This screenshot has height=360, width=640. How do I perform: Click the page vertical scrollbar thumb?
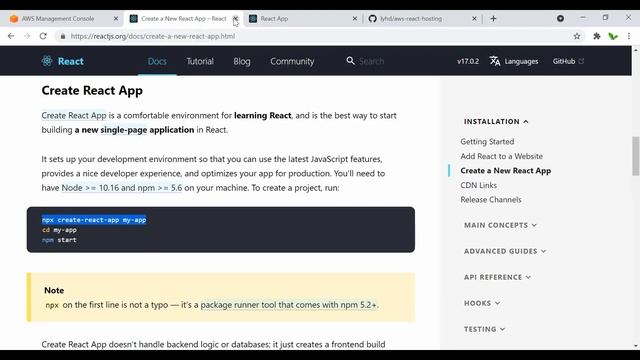(636, 156)
